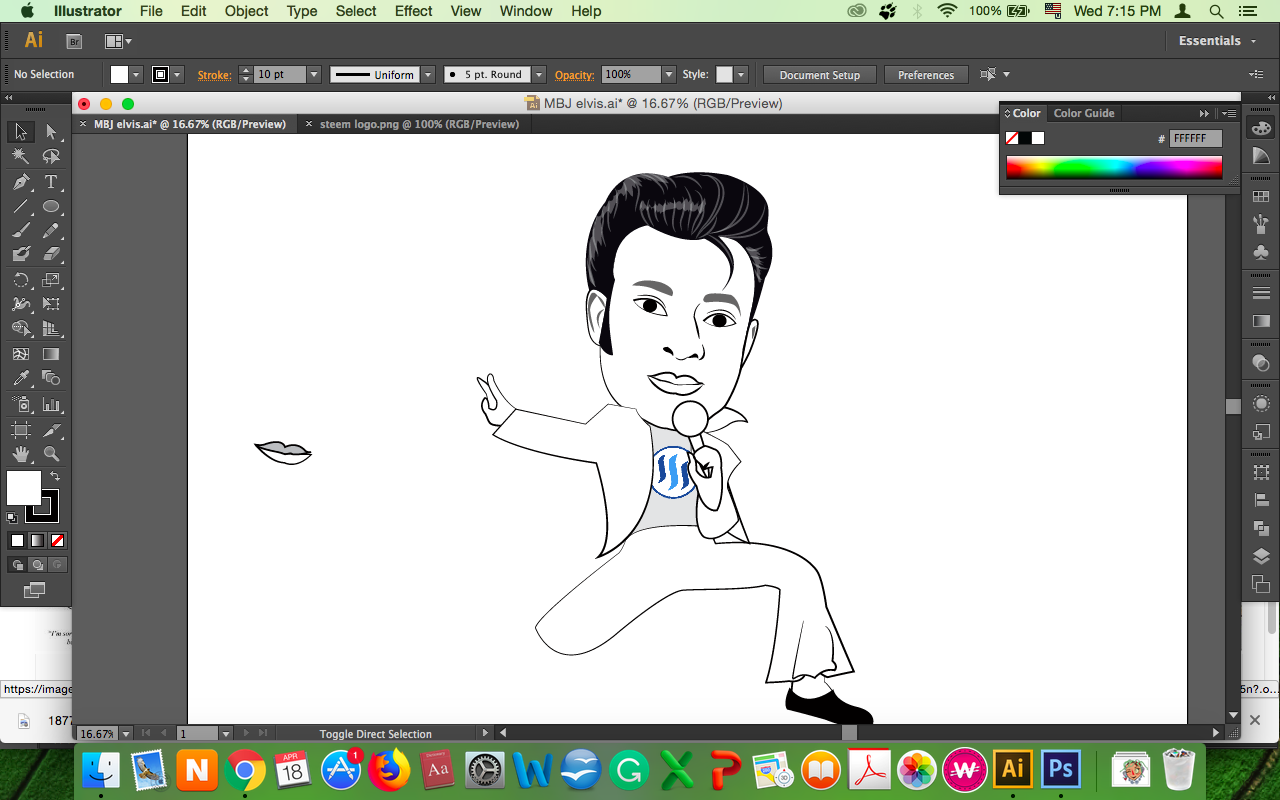Switch to steem logo.png document tab
The image size is (1280, 800).
pyautogui.click(x=419, y=124)
